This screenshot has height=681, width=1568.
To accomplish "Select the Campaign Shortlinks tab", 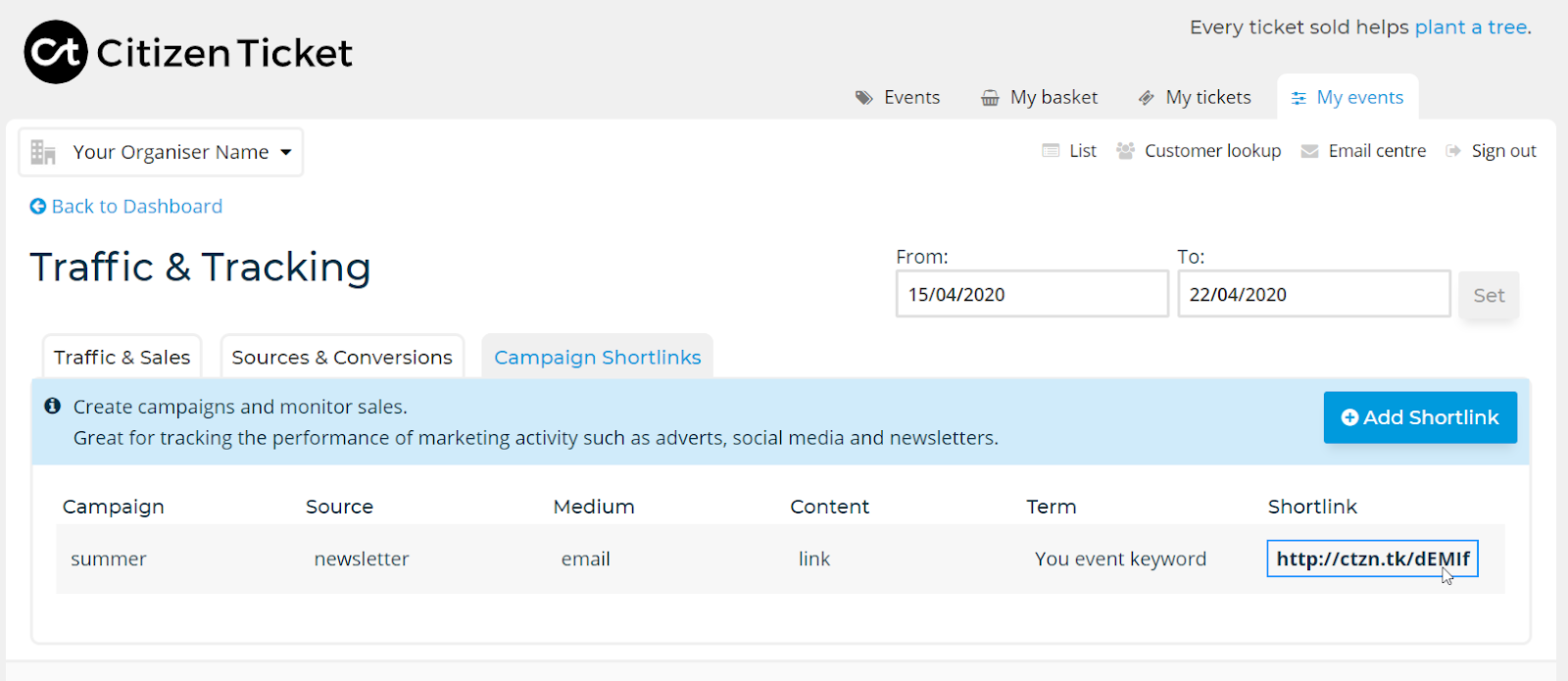I will point(597,358).
